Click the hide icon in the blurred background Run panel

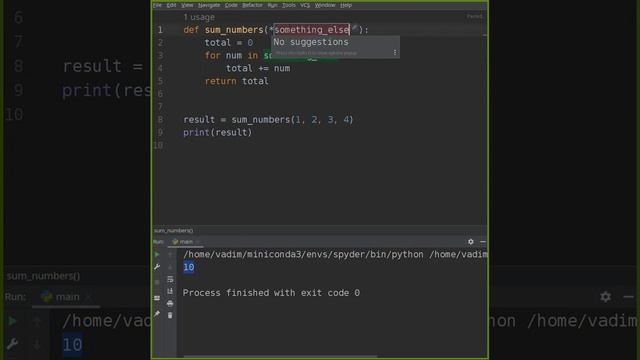[629, 297]
